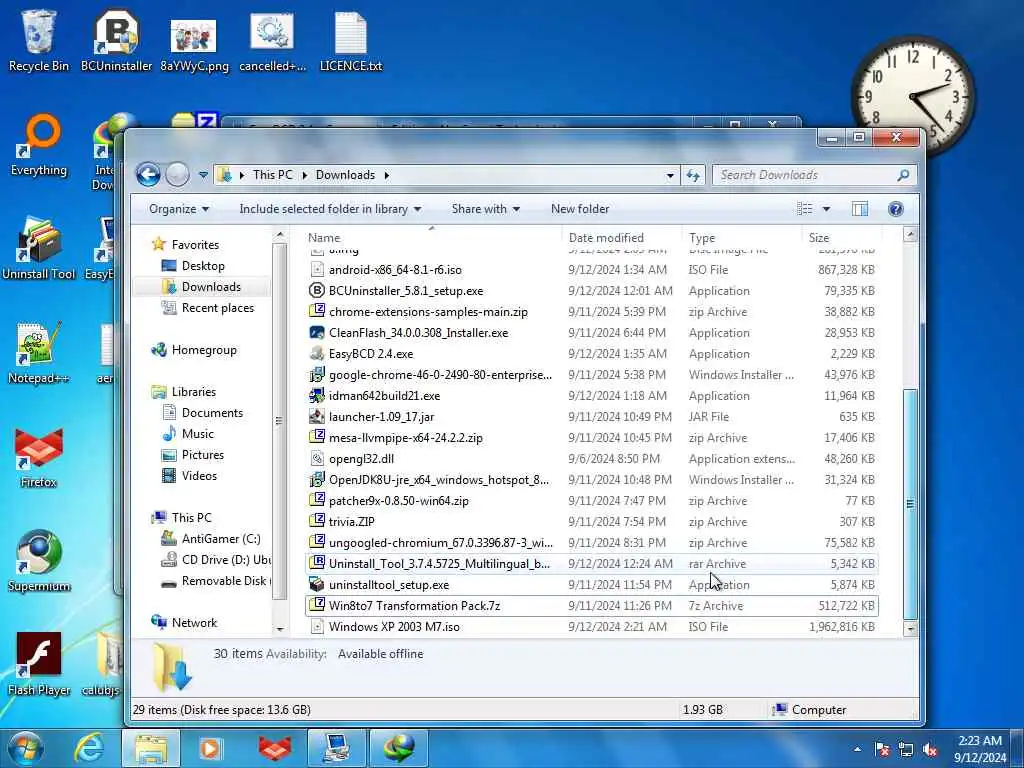Launch BCUninstaller desktop shortcut
The height and width of the screenshot is (768, 1024).
pos(116,39)
